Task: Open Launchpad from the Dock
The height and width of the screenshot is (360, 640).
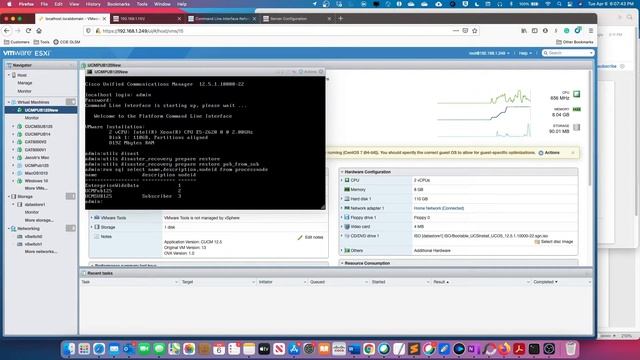Action: 84,349
